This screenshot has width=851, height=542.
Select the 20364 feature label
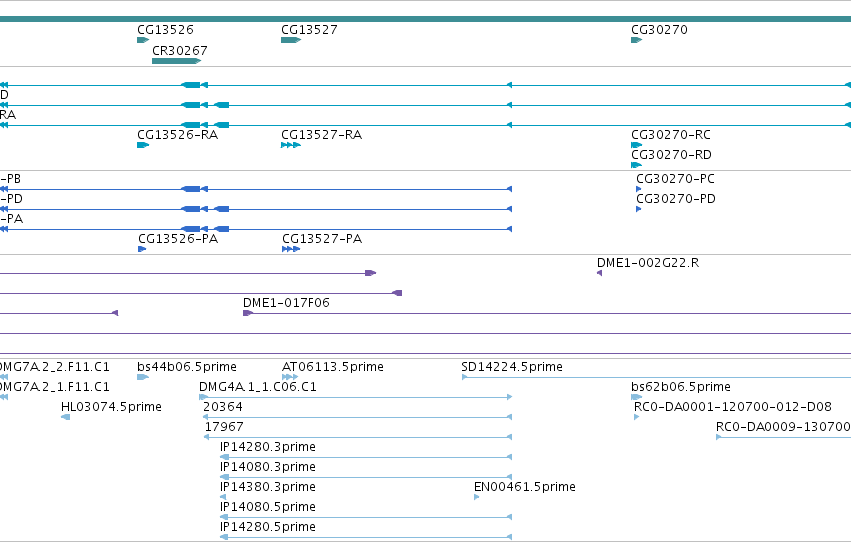click(223, 407)
